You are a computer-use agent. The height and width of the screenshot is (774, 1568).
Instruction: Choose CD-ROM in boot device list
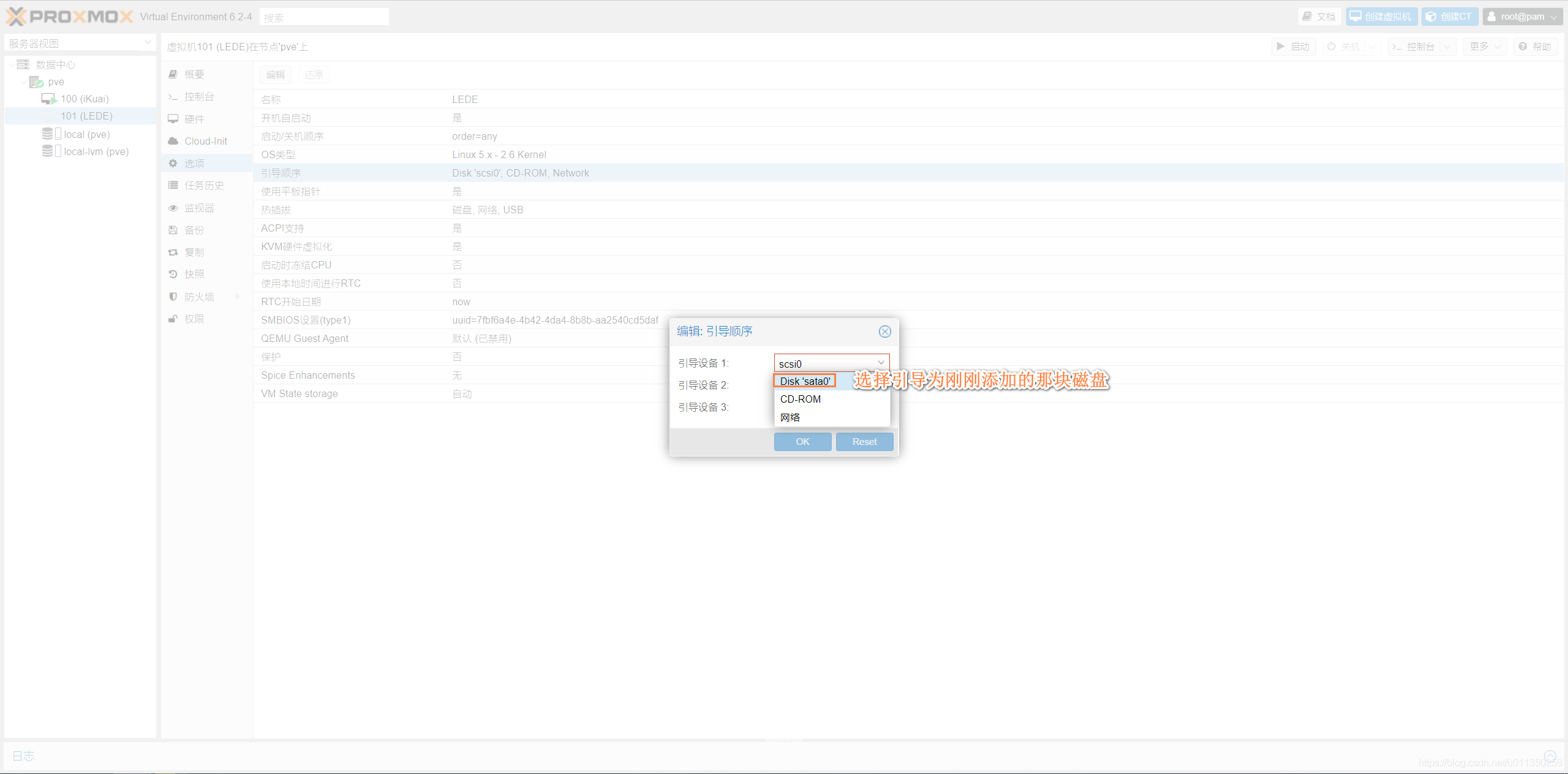coord(801,399)
